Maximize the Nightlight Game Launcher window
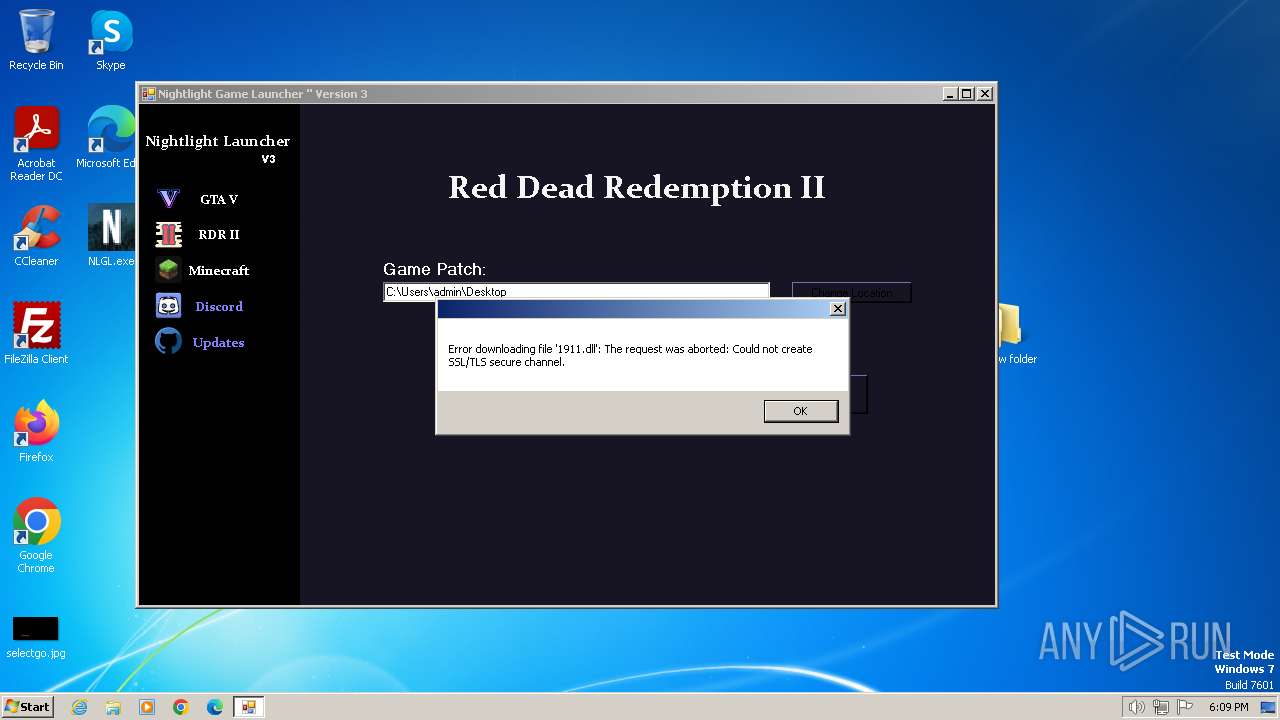The image size is (1280, 720). pos(966,93)
